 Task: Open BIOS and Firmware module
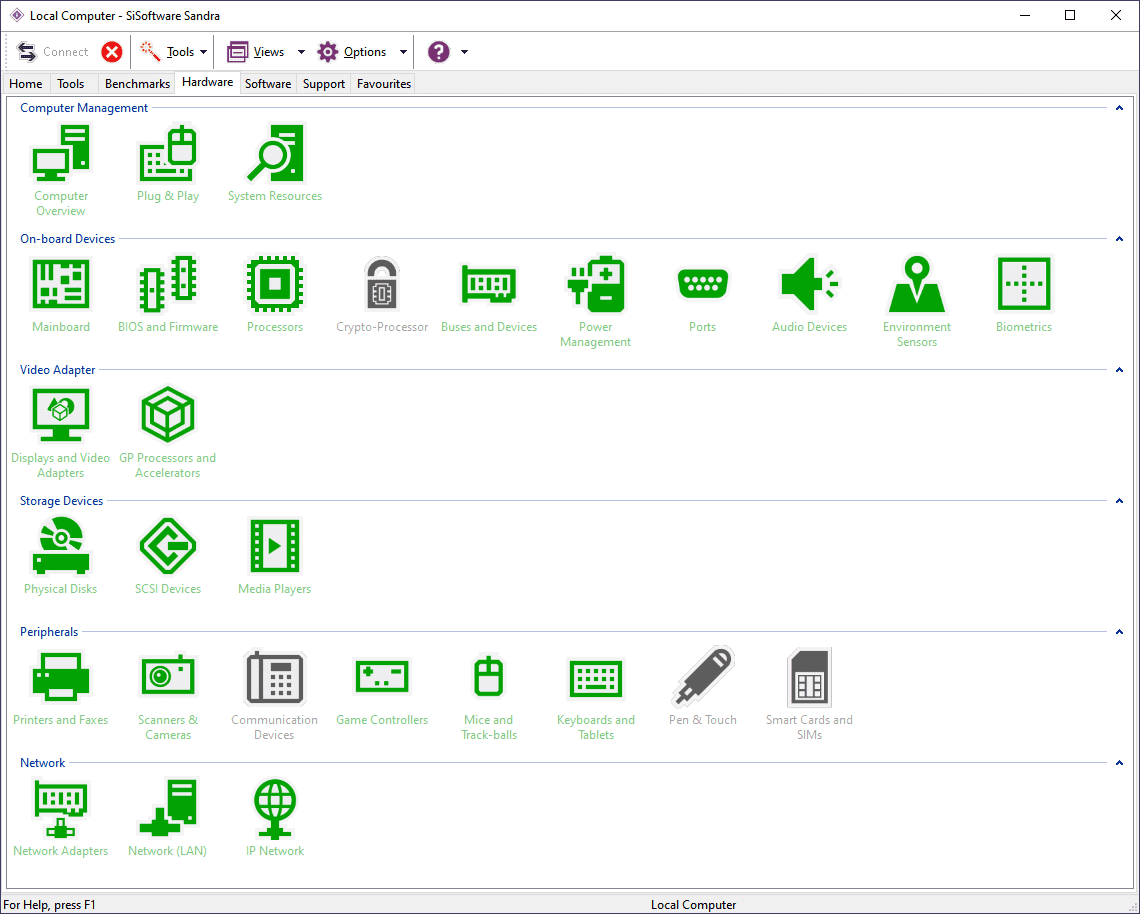[x=168, y=293]
